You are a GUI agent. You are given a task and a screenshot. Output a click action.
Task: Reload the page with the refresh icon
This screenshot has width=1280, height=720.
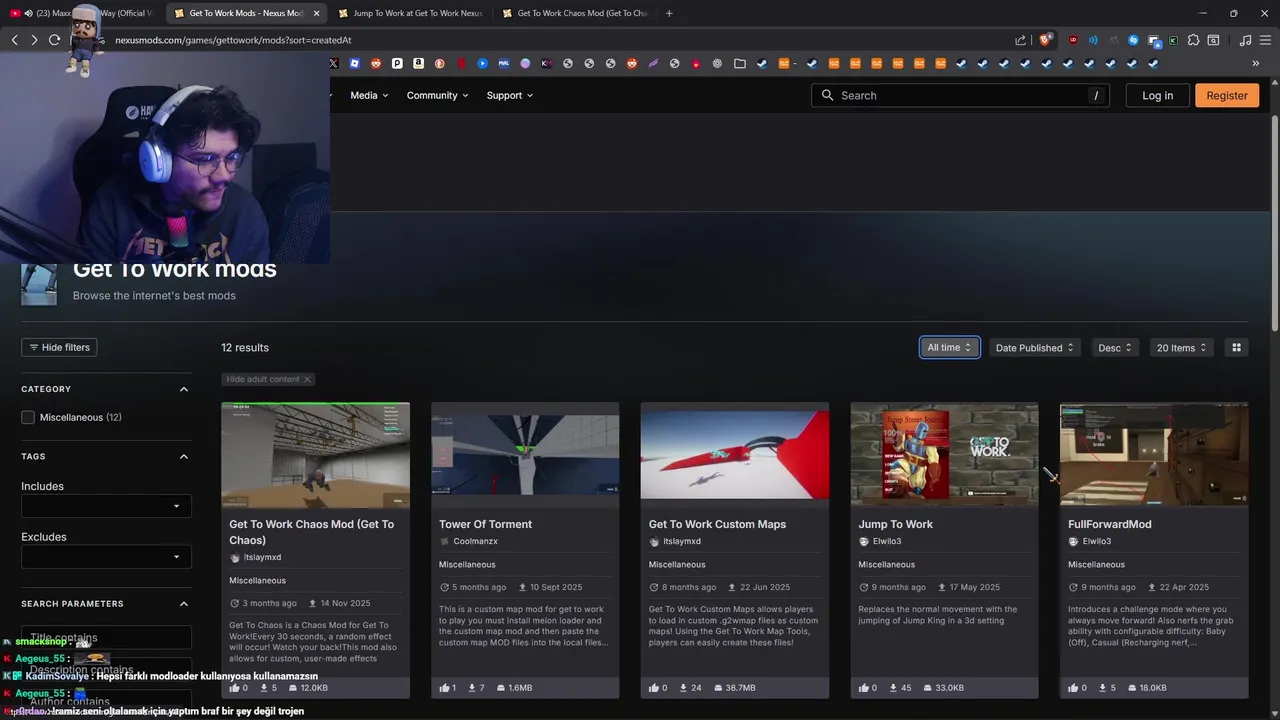point(54,40)
